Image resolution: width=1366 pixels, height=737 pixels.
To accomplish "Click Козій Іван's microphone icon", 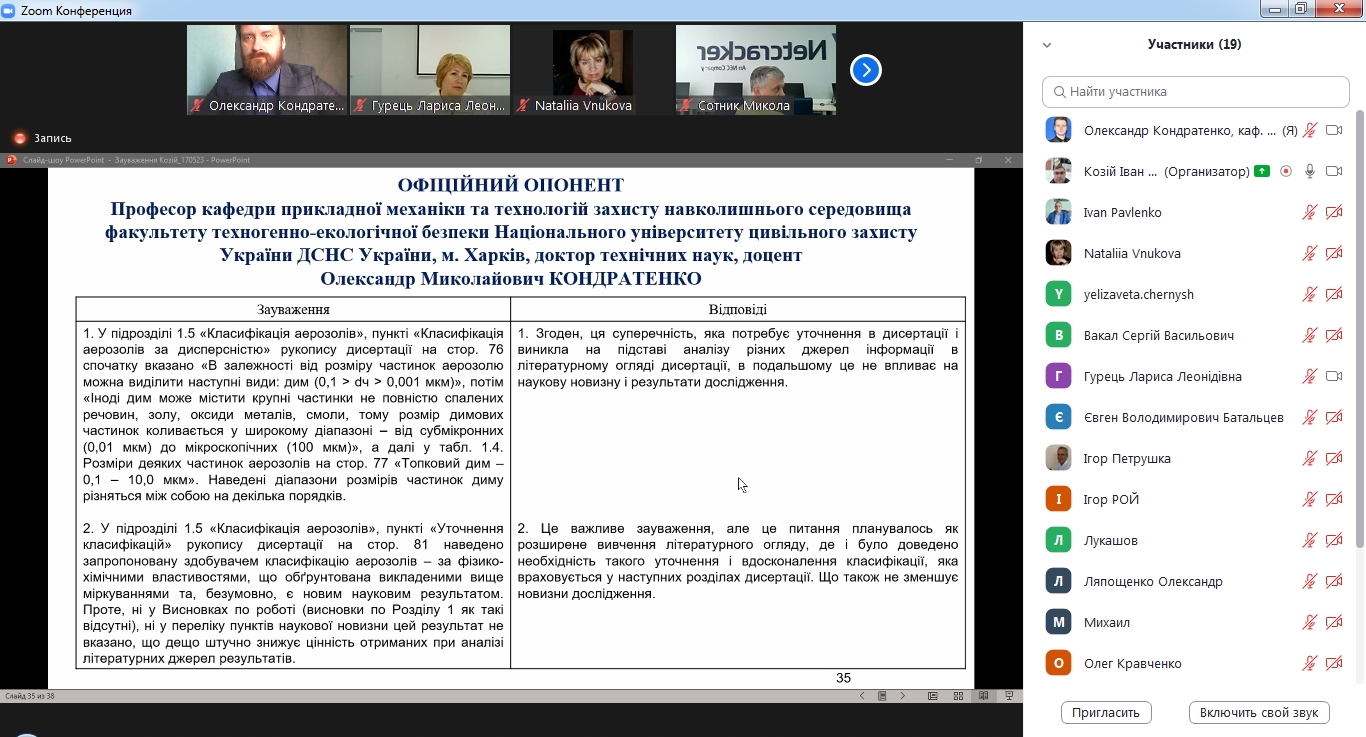I will pos(1309,171).
